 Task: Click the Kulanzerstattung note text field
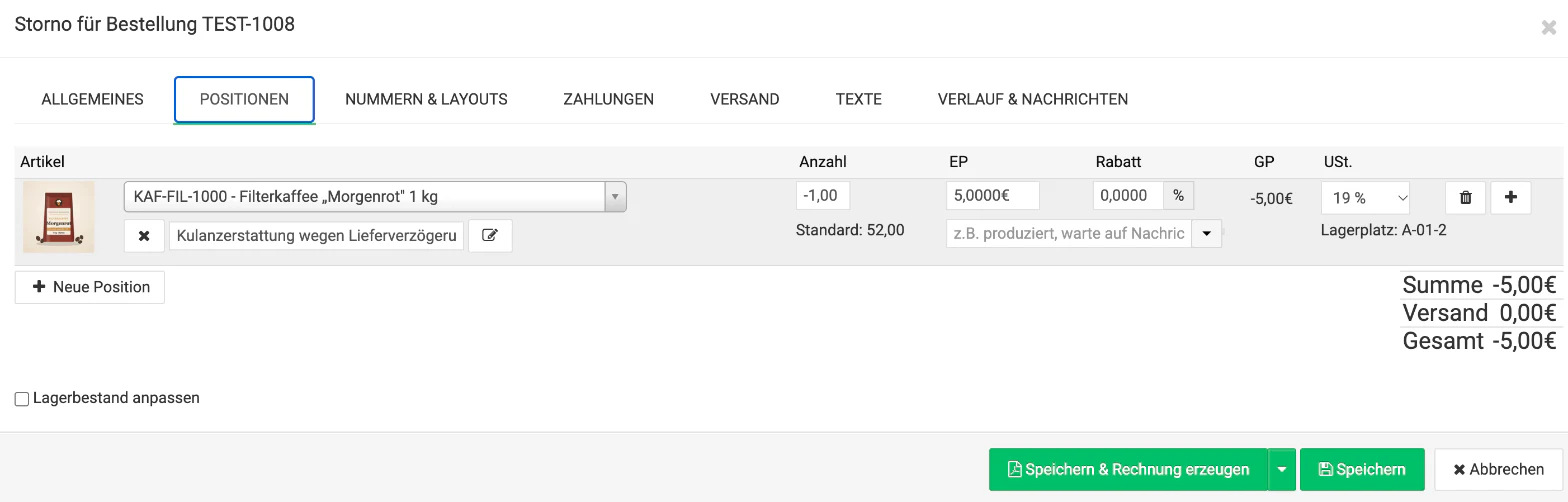pos(316,236)
